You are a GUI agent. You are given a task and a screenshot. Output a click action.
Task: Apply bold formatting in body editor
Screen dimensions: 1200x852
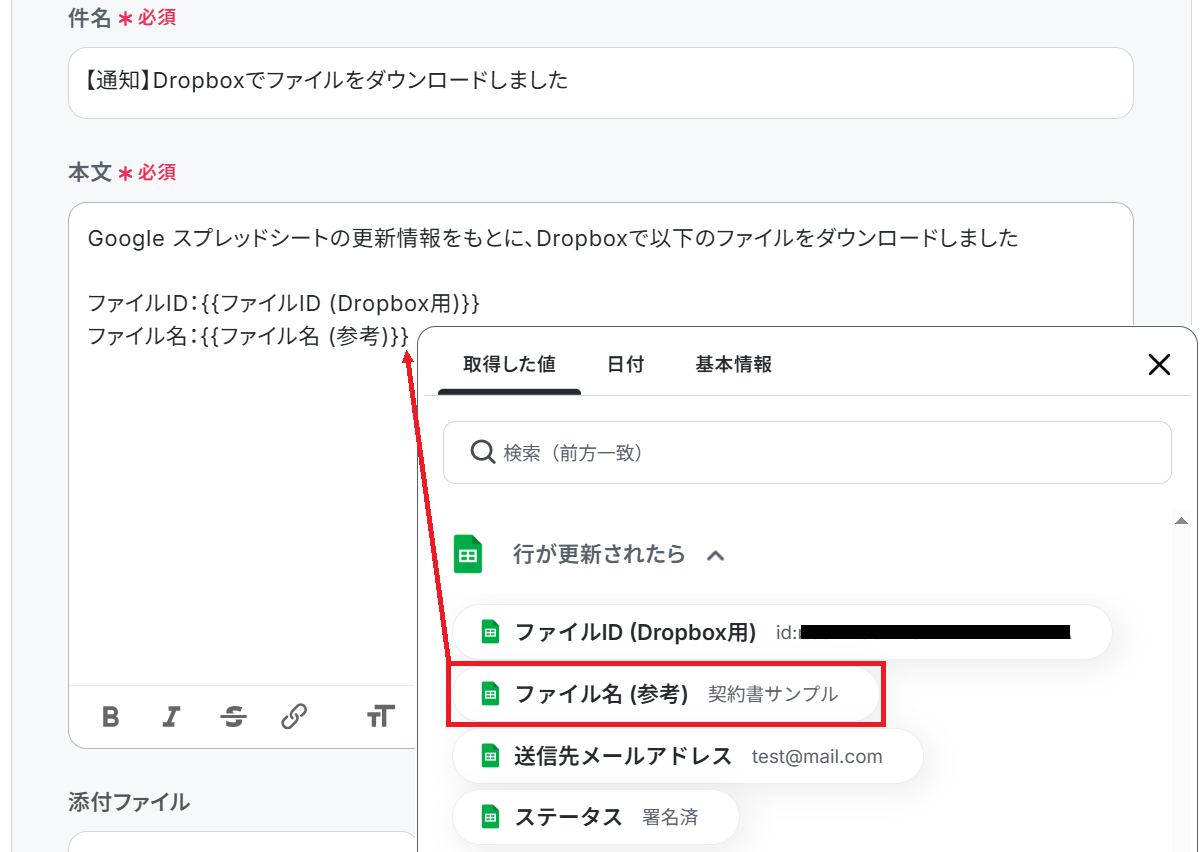pos(111,716)
